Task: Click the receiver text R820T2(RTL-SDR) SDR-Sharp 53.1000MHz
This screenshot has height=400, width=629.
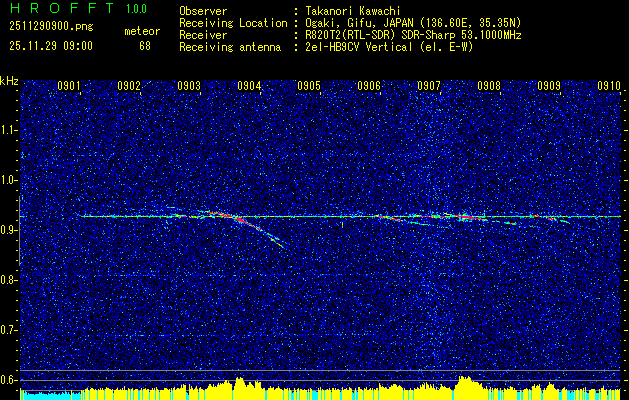Action: [413, 35]
